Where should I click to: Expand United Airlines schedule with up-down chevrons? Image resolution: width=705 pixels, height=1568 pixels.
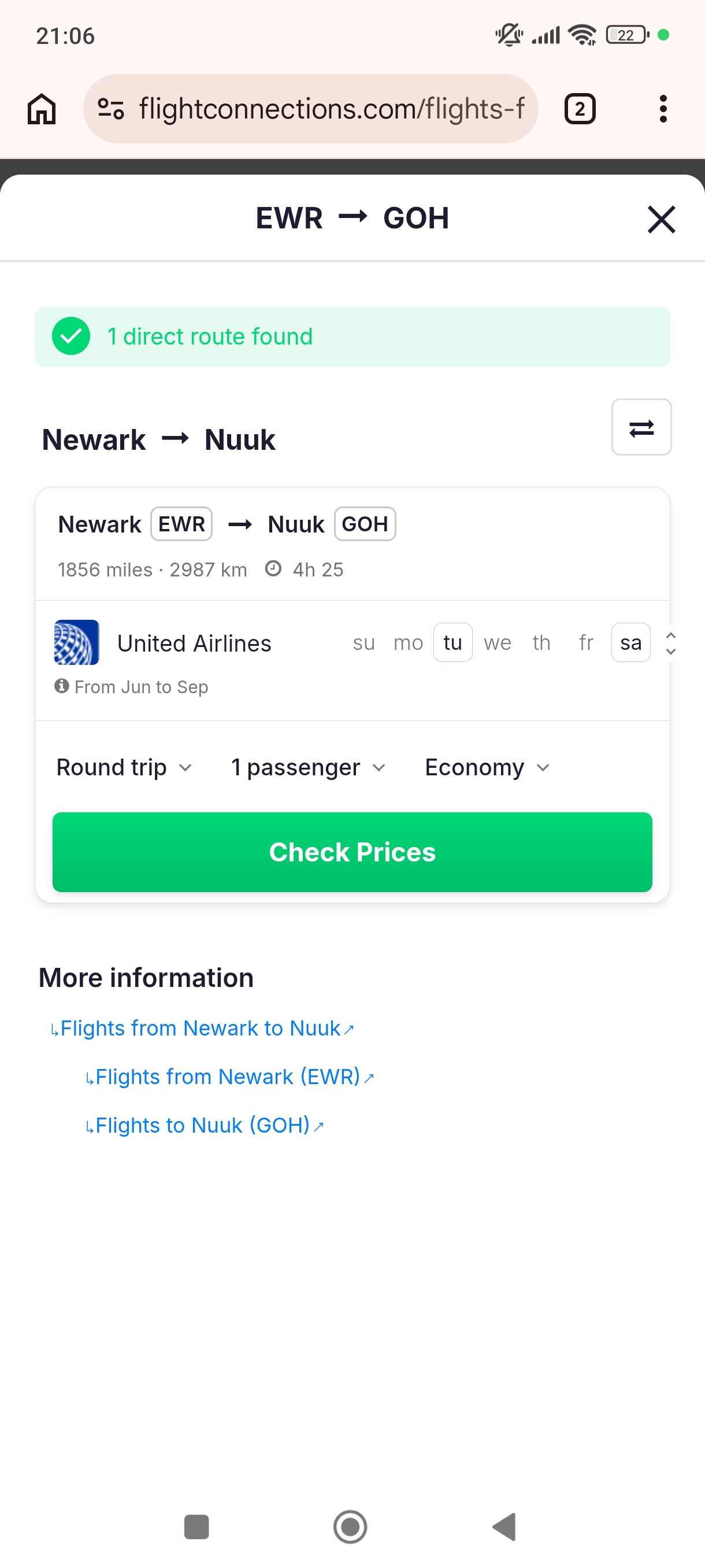[x=670, y=643]
